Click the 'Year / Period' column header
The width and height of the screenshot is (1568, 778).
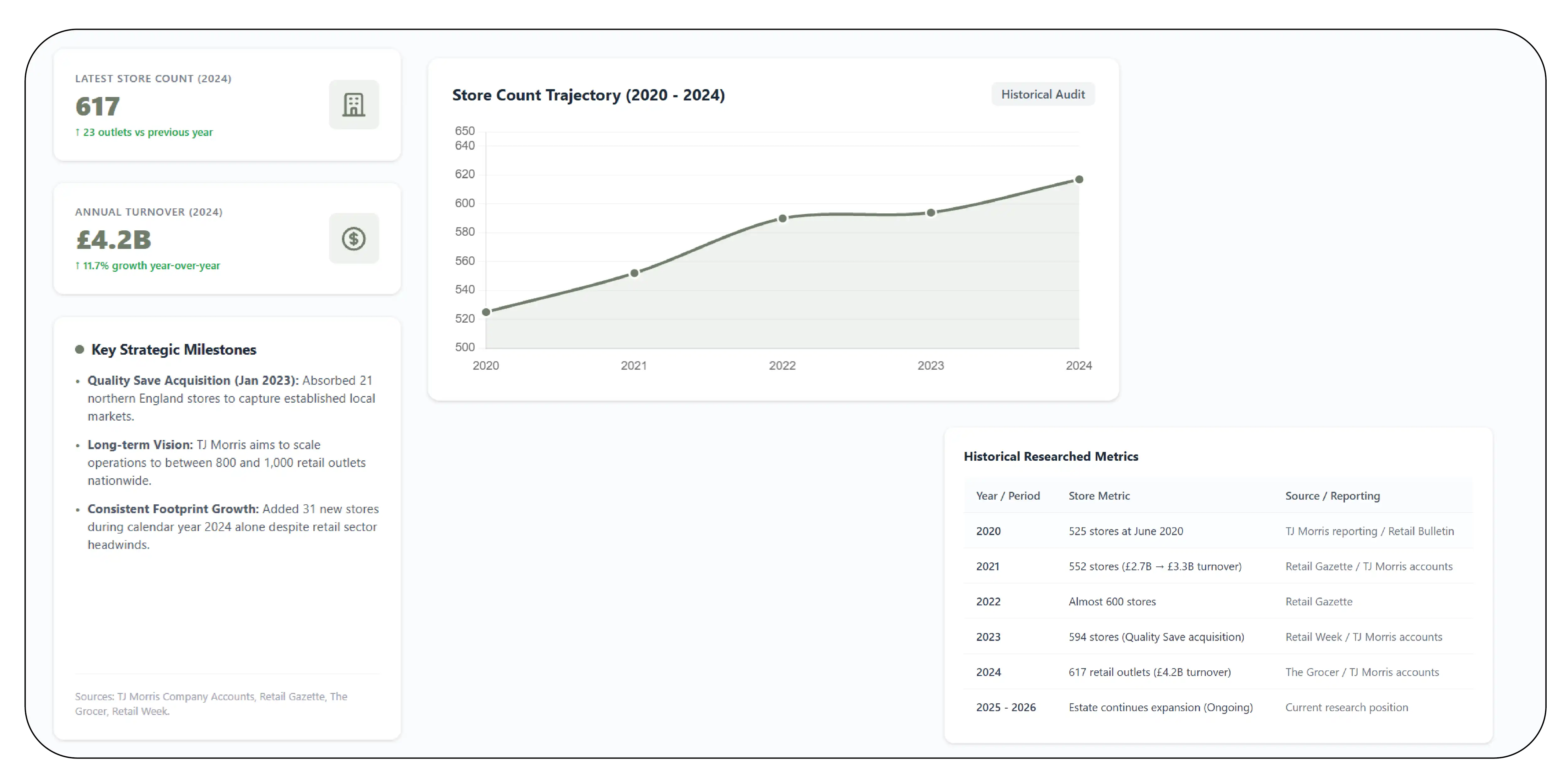click(x=1008, y=496)
